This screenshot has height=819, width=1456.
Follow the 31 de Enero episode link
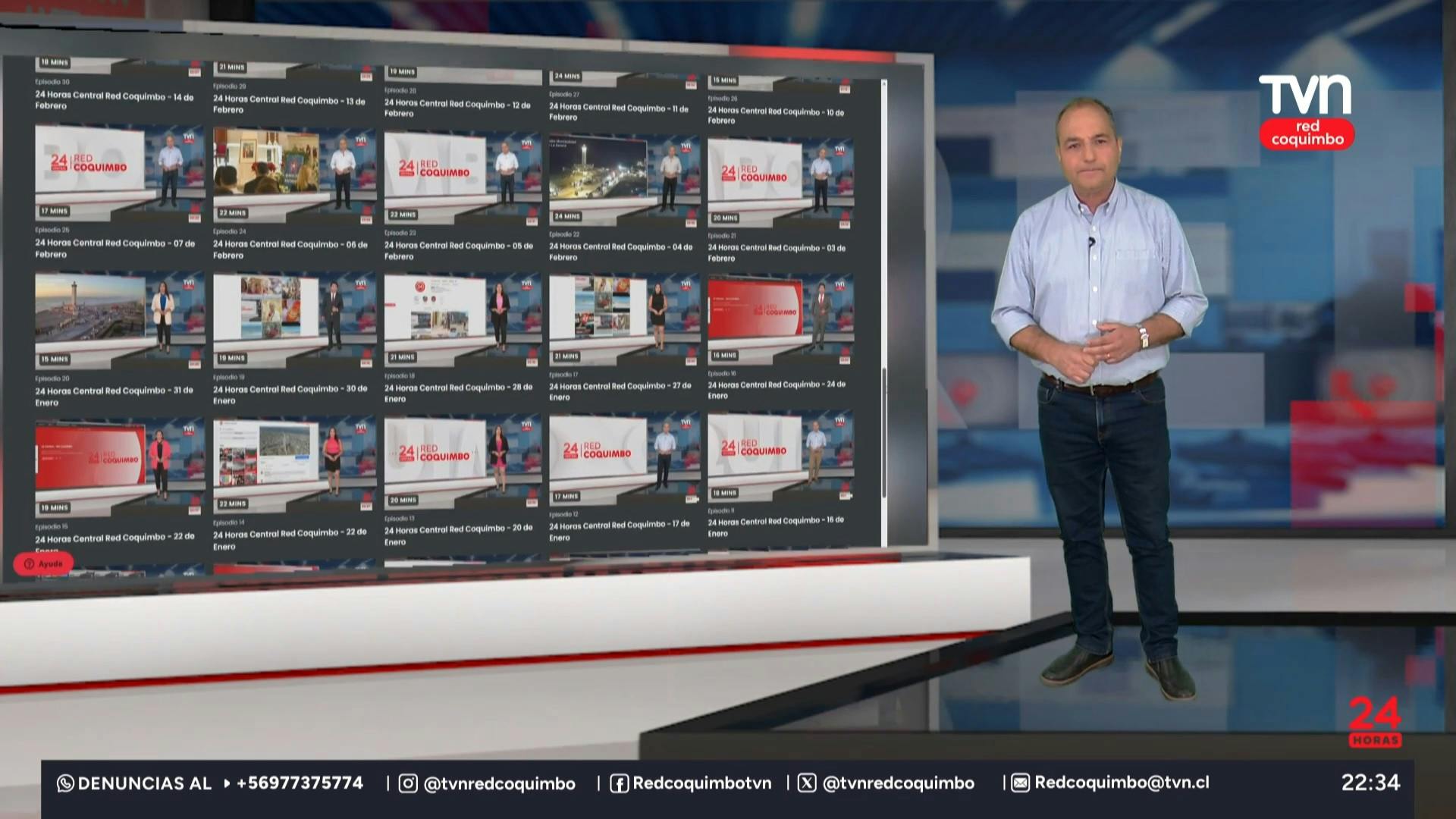click(114, 397)
